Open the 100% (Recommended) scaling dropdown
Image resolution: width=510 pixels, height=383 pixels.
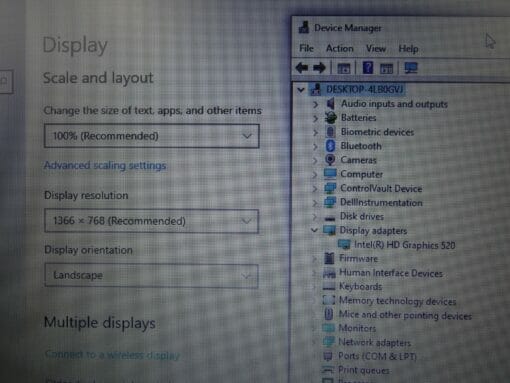click(152, 136)
